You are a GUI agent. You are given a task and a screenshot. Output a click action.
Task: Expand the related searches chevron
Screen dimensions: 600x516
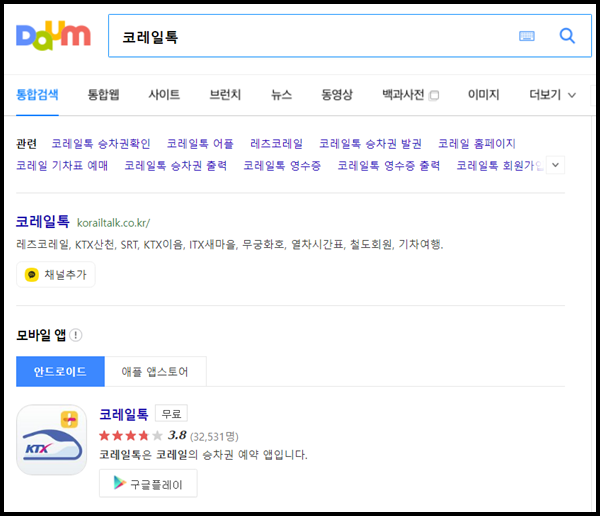click(x=555, y=165)
